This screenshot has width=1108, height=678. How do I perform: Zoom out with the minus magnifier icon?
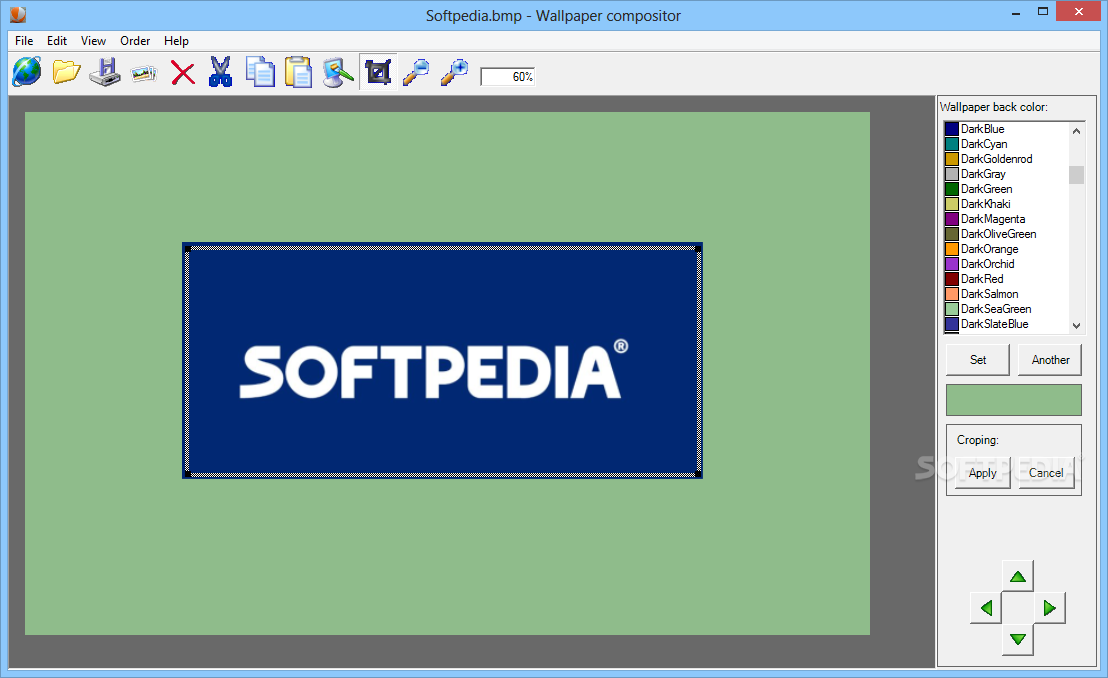tap(416, 72)
